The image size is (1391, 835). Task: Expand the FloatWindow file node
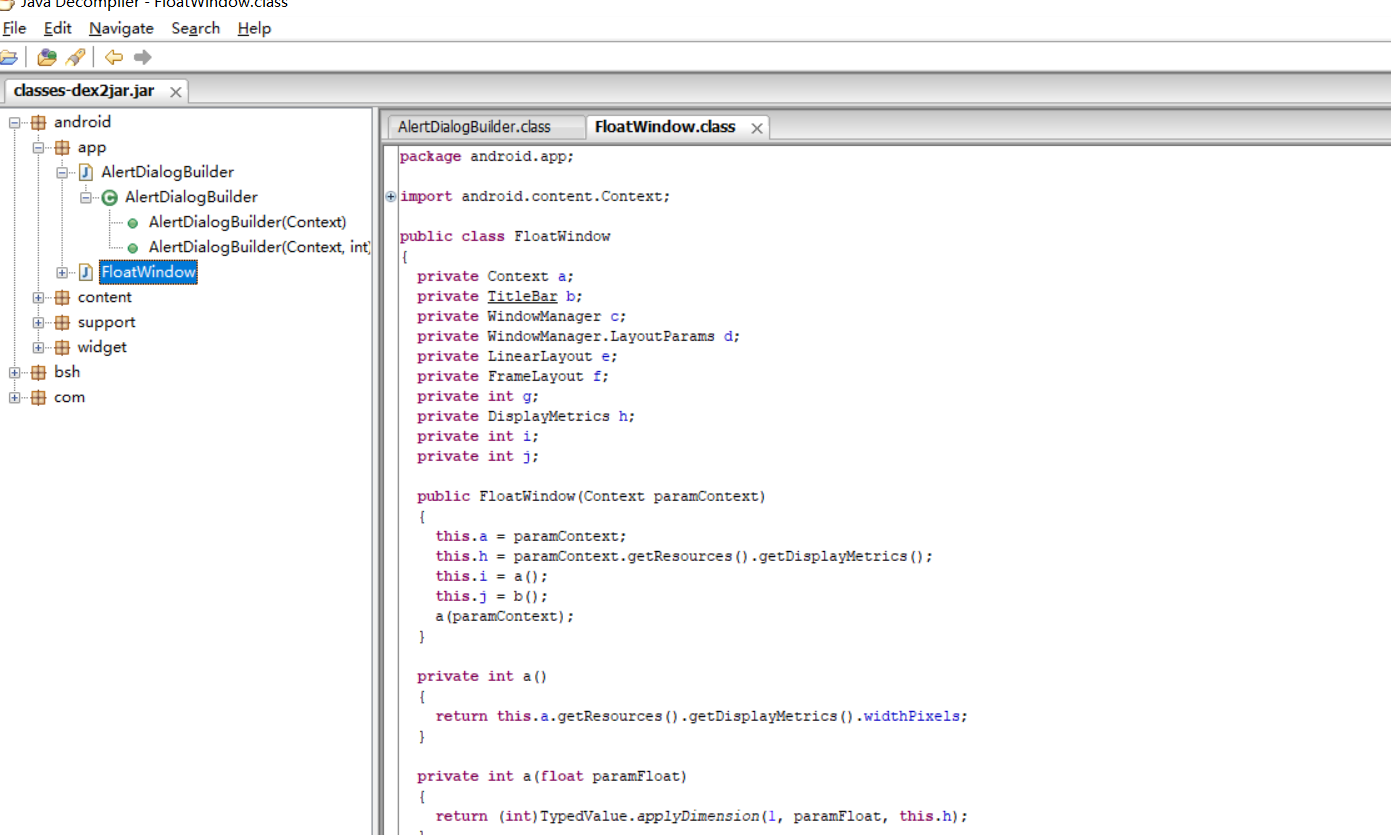pyautogui.click(x=62, y=272)
